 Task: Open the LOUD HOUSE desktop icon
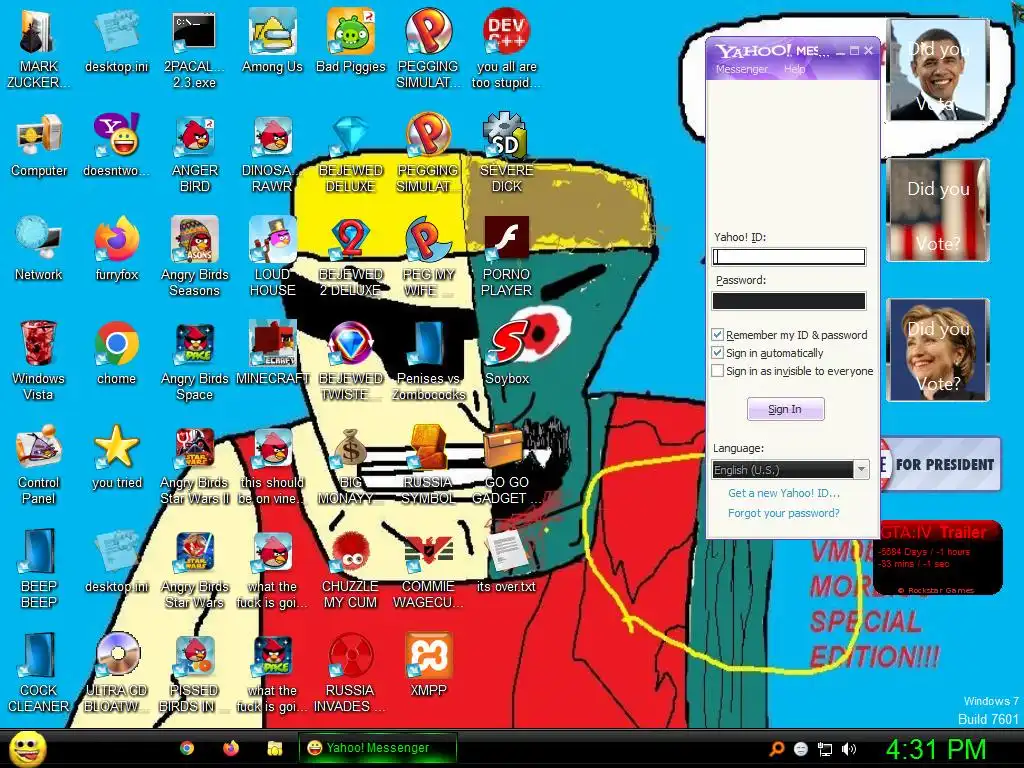272,257
